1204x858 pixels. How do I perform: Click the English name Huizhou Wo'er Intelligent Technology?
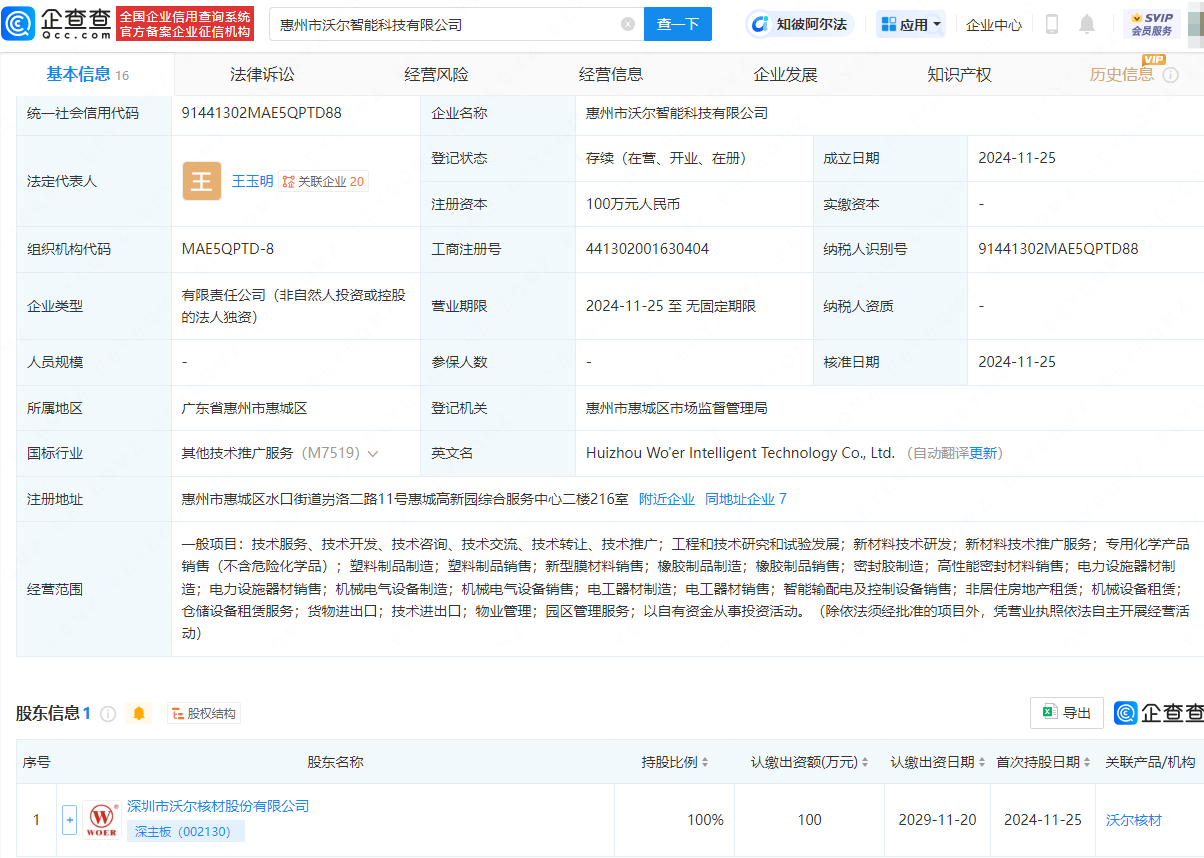(x=740, y=454)
